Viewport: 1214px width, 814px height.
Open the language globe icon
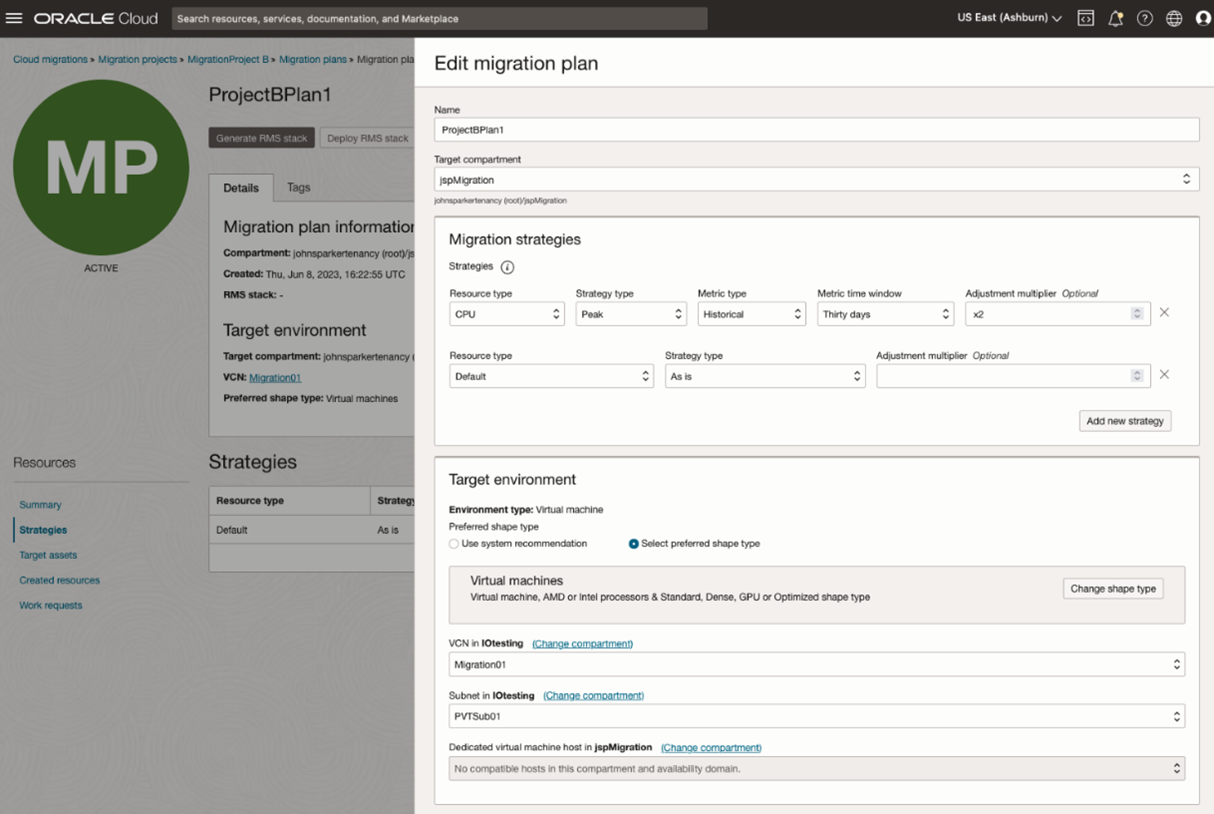(x=1173, y=17)
